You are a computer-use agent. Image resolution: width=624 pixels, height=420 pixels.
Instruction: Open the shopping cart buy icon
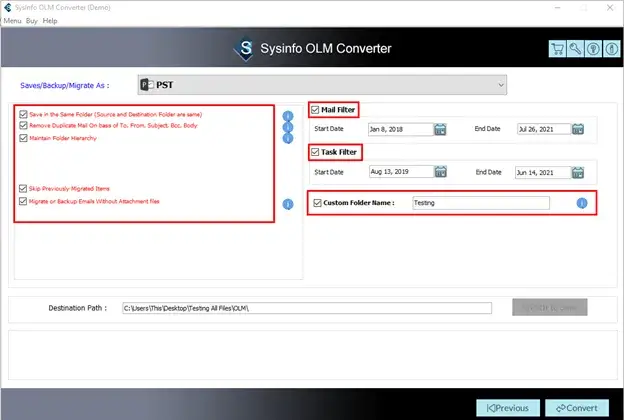coord(557,49)
